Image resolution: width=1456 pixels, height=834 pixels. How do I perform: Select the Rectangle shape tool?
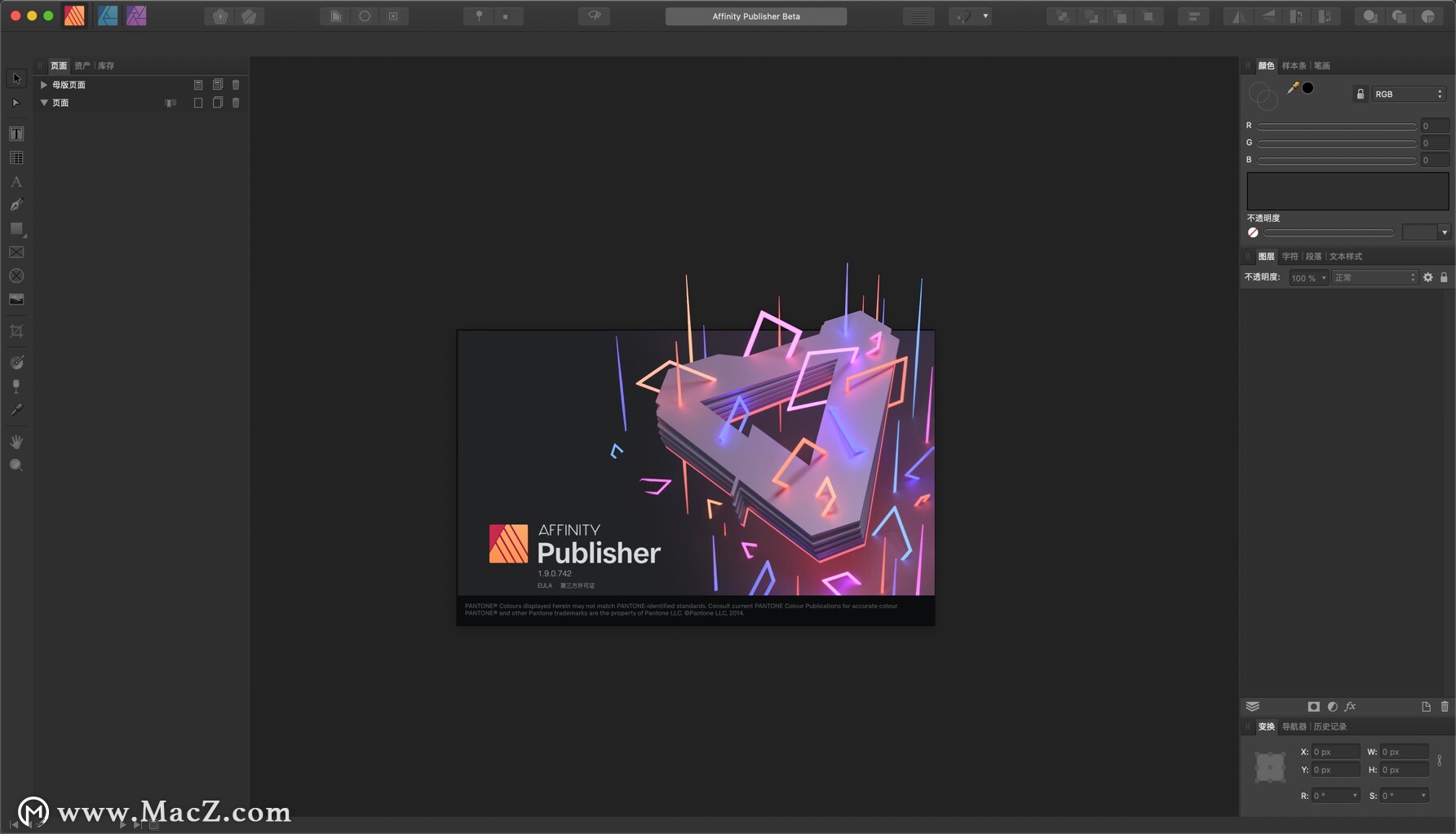(x=16, y=229)
